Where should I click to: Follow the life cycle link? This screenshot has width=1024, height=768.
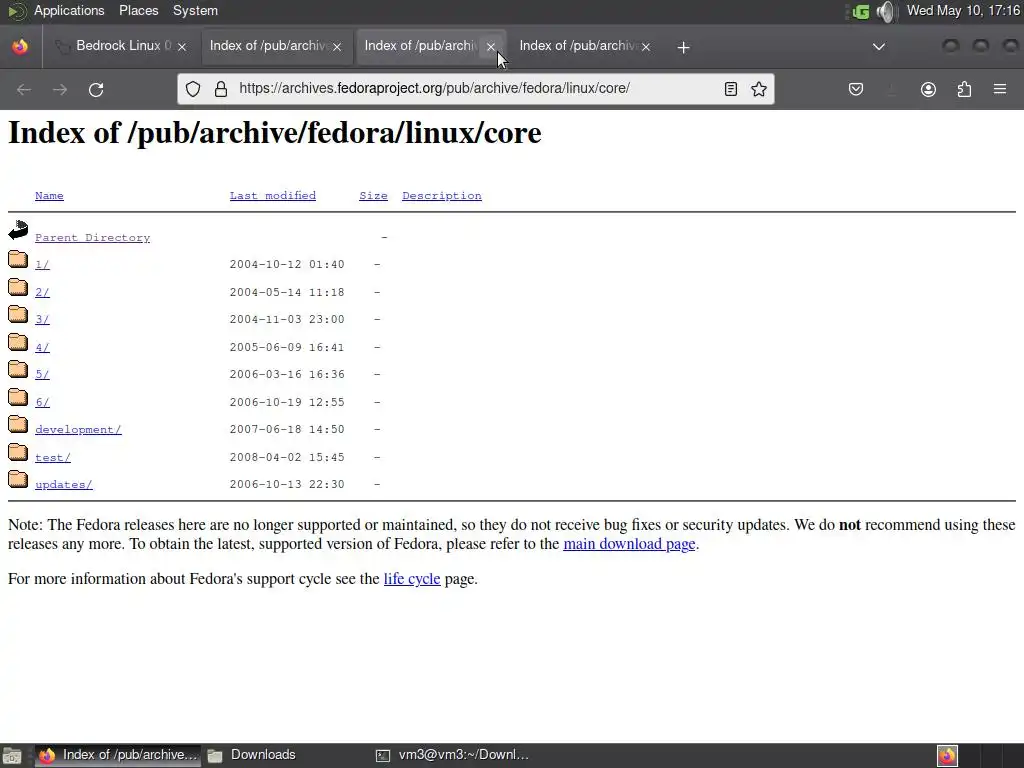(x=412, y=579)
